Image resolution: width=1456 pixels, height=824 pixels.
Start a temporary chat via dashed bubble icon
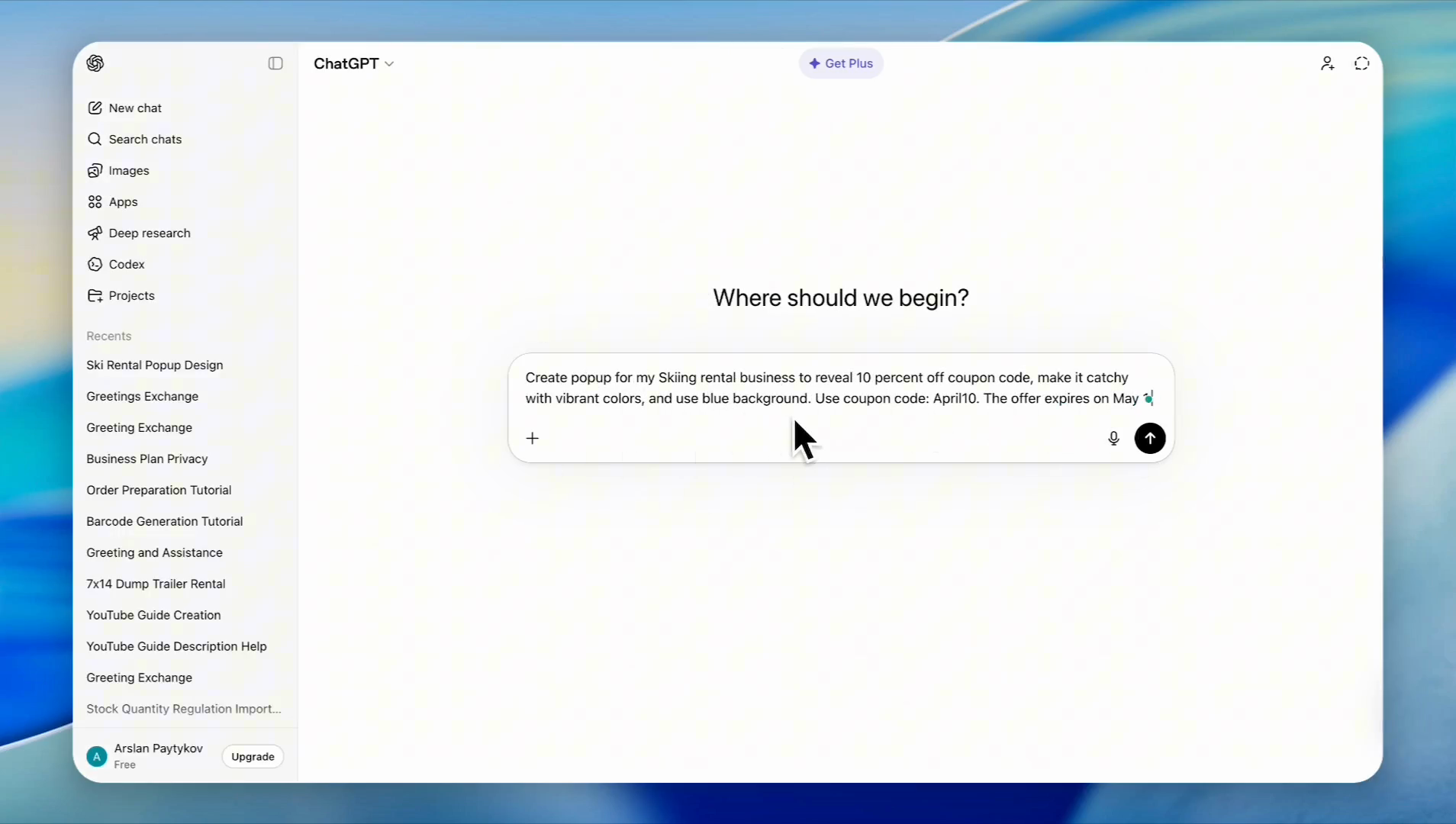[1361, 63]
